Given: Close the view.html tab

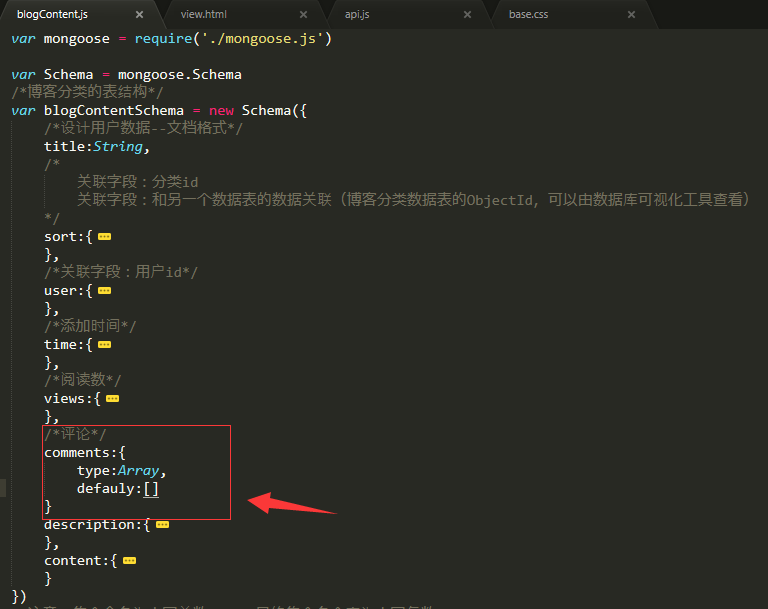Looking at the screenshot, I should coord(303,14).
